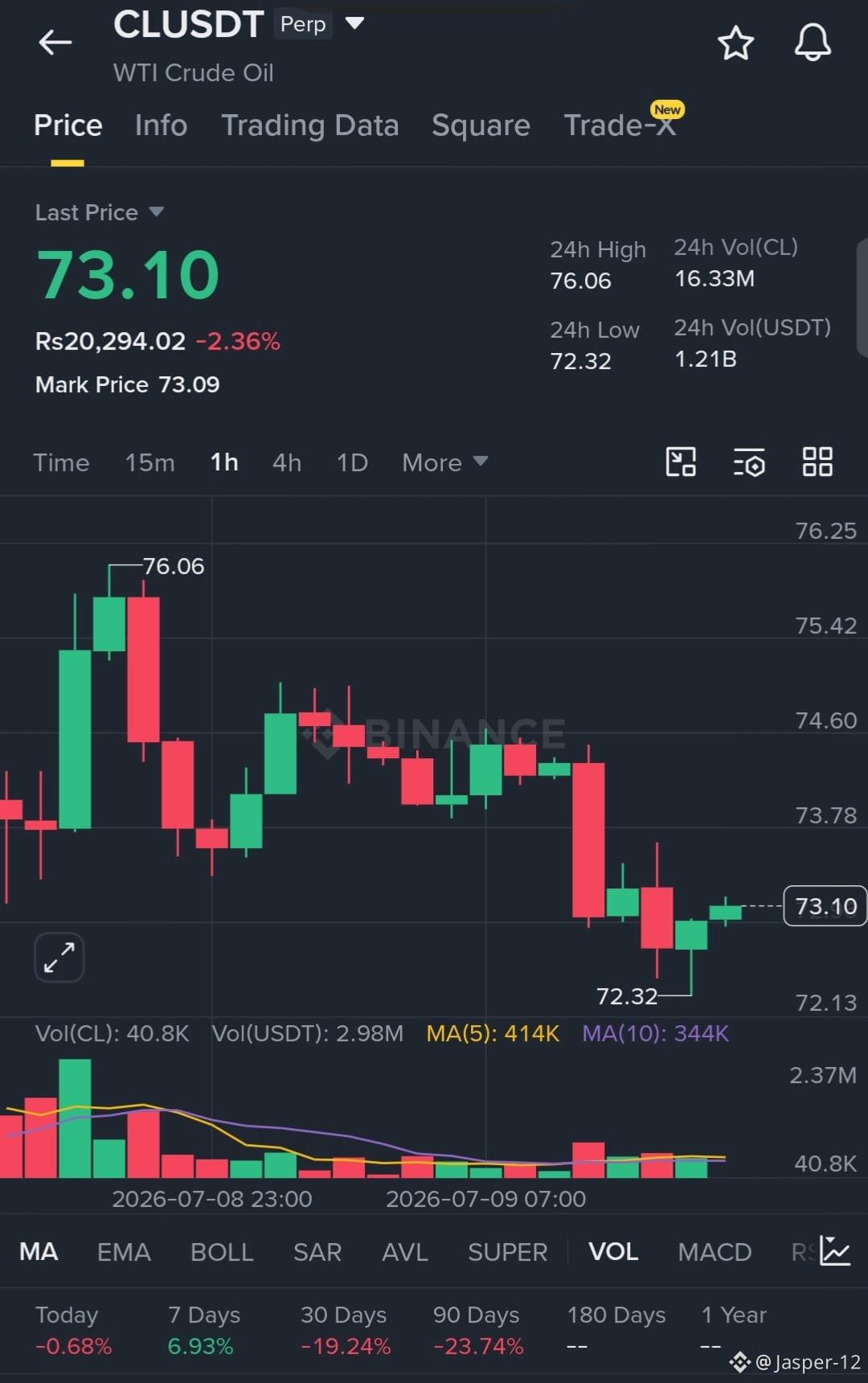Expand the More timeframes dropdown
Screen dimensions: 868x1383
click(x=444, y=462)
